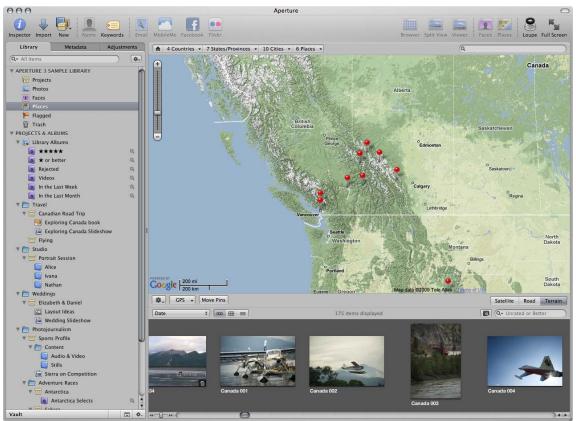Switch to the Adjustments tab
576x421 pixels.
coord(122,47)
